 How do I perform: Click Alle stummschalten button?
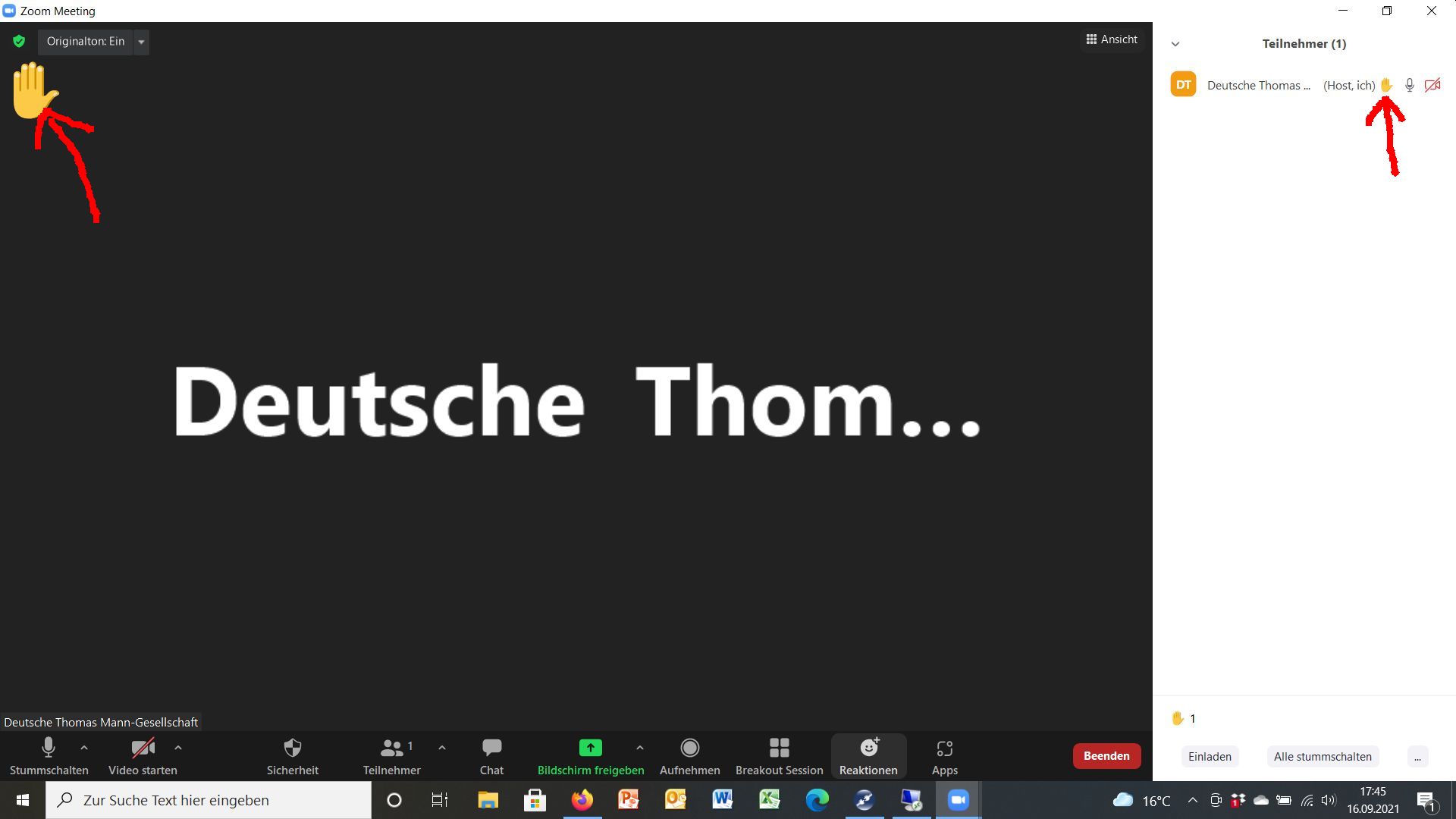(1323, 757)
